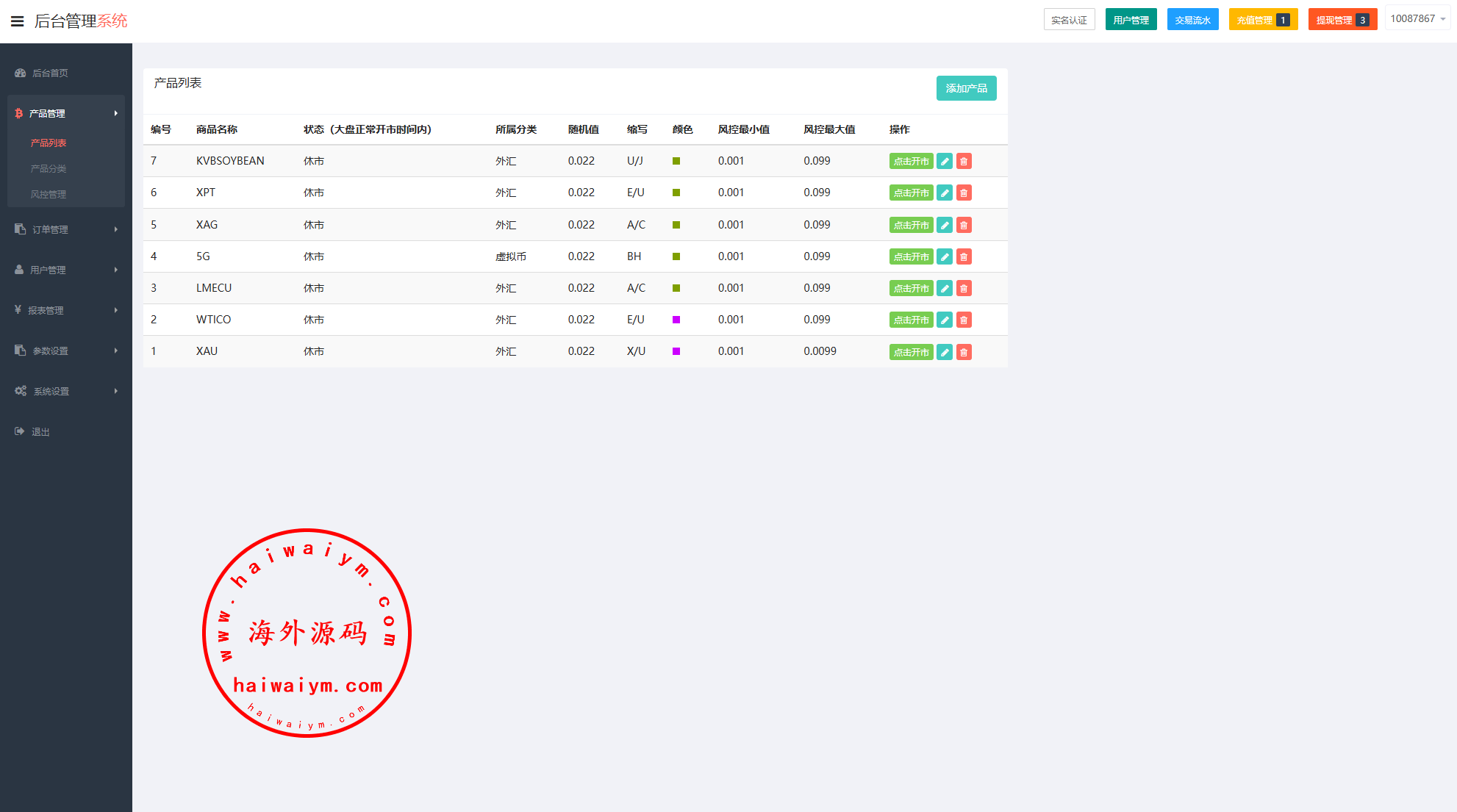Click the 提现管理 button in header

click(x=1342, y=20)
